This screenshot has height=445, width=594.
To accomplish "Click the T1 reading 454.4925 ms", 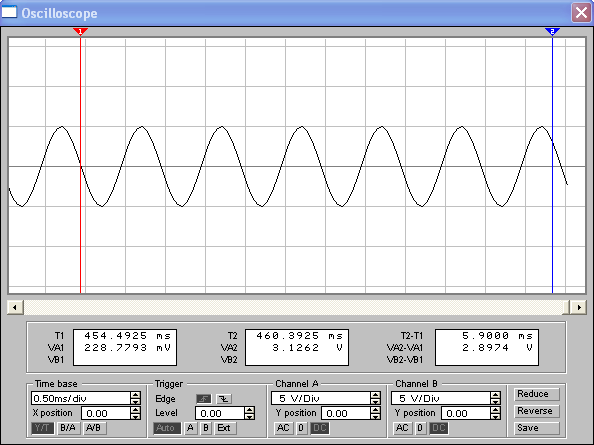I will [x=128, y=336].
